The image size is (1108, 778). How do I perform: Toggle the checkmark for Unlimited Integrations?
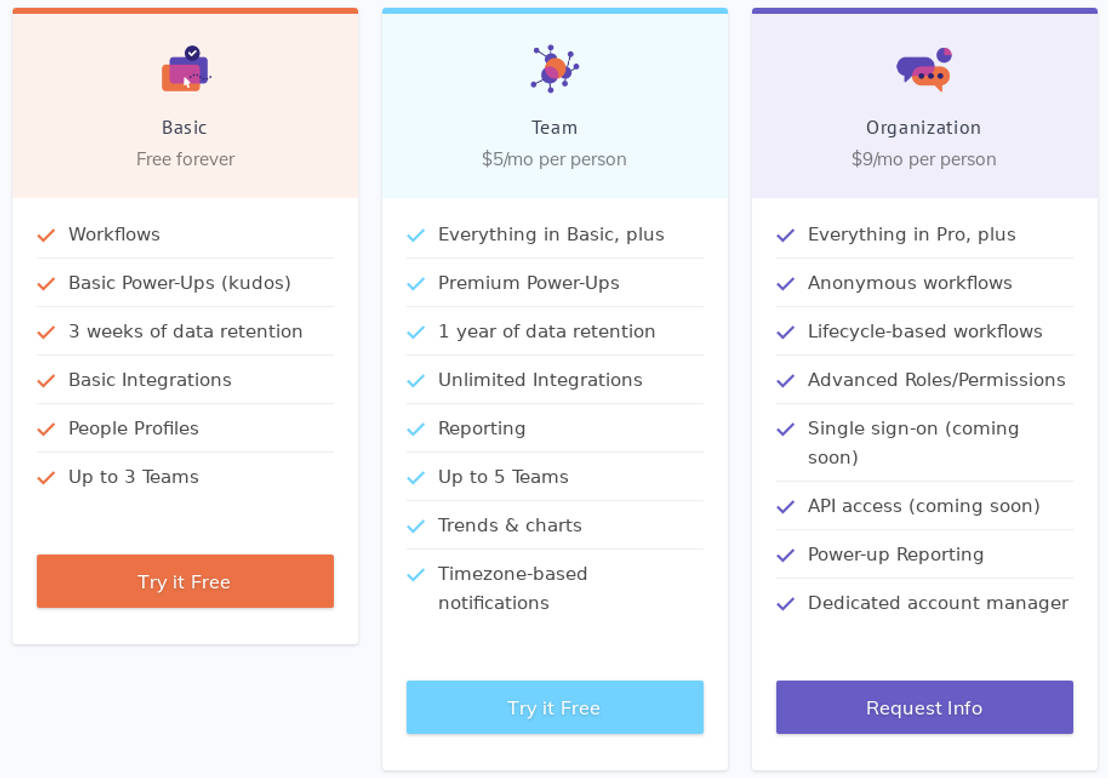pos(415,380)
